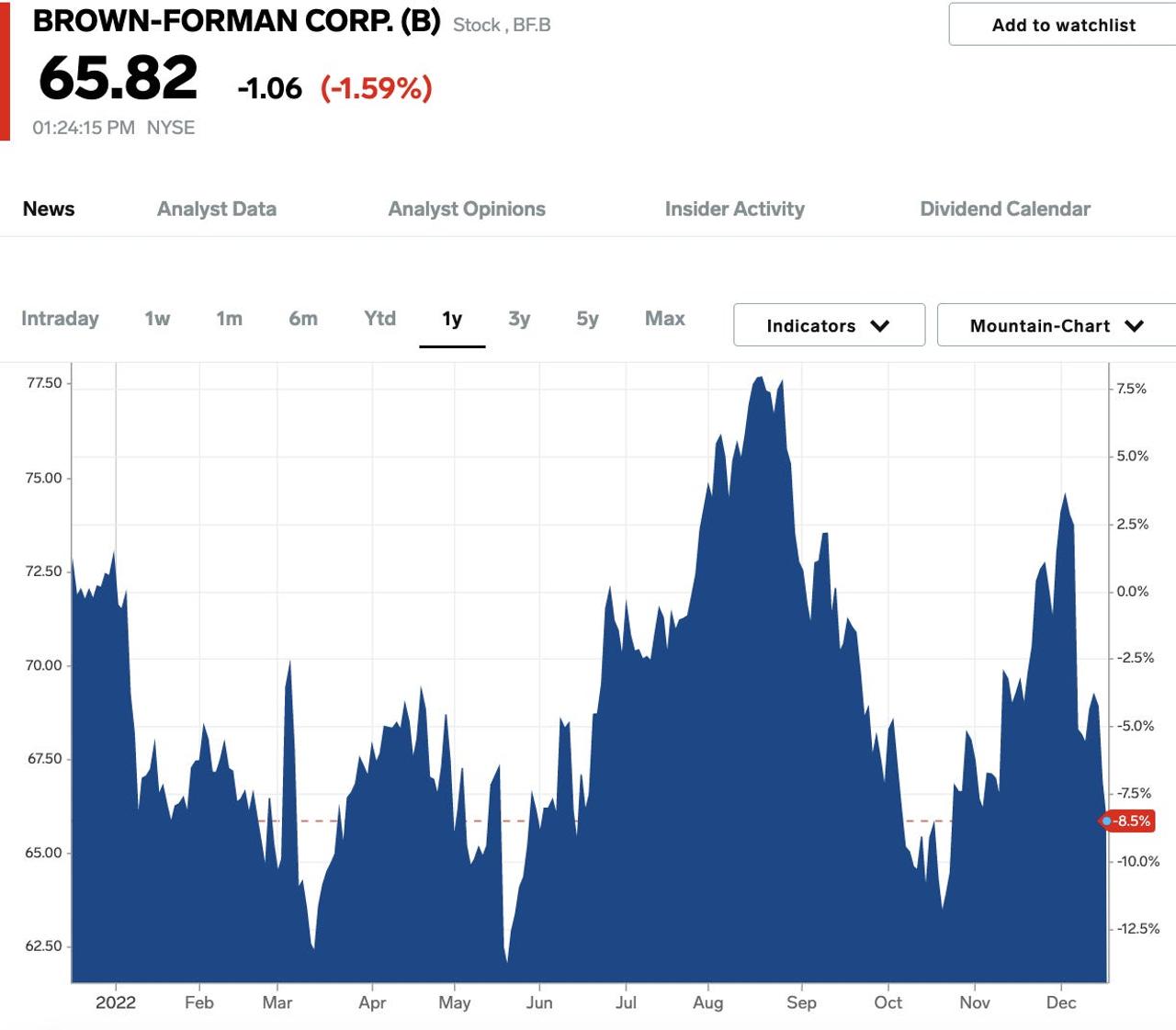The image size is (1176, 1030).
Task: Click the Feb date axis label
Action: 199,1002
